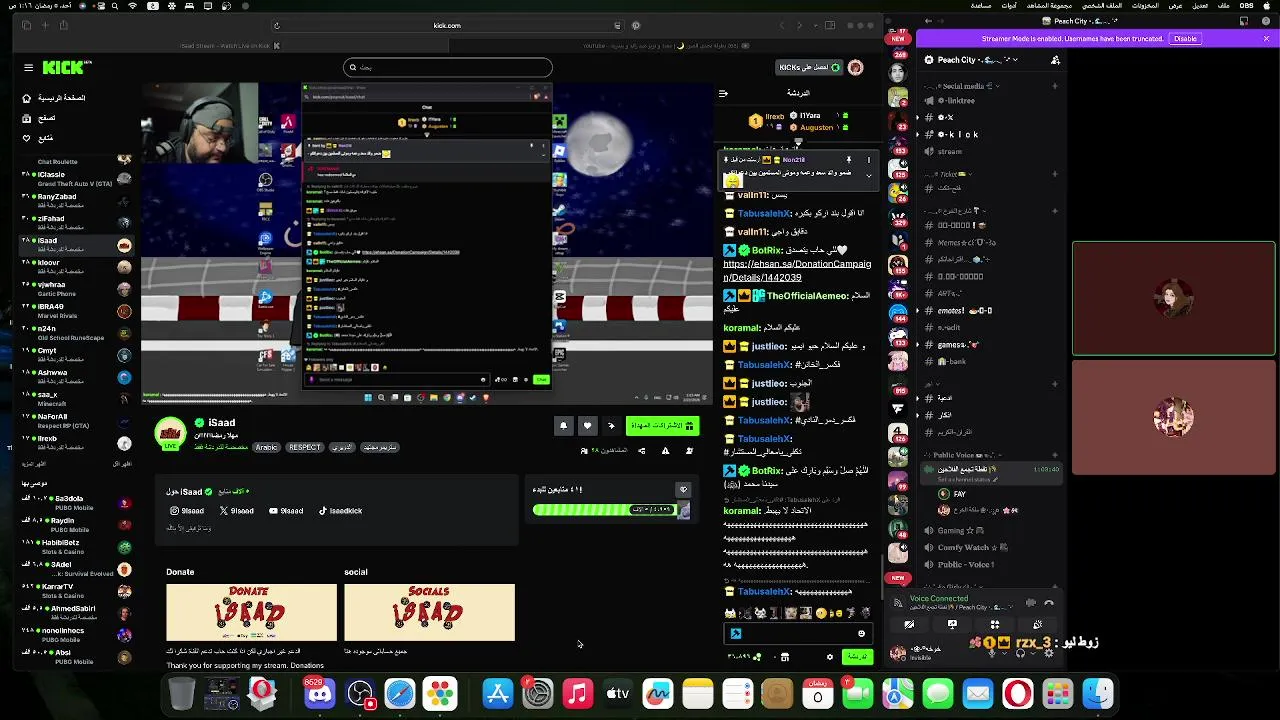Open the linktree channel in Discord
The width and height of the screenshot is (1280, 720).
click(x=955, y=101)
